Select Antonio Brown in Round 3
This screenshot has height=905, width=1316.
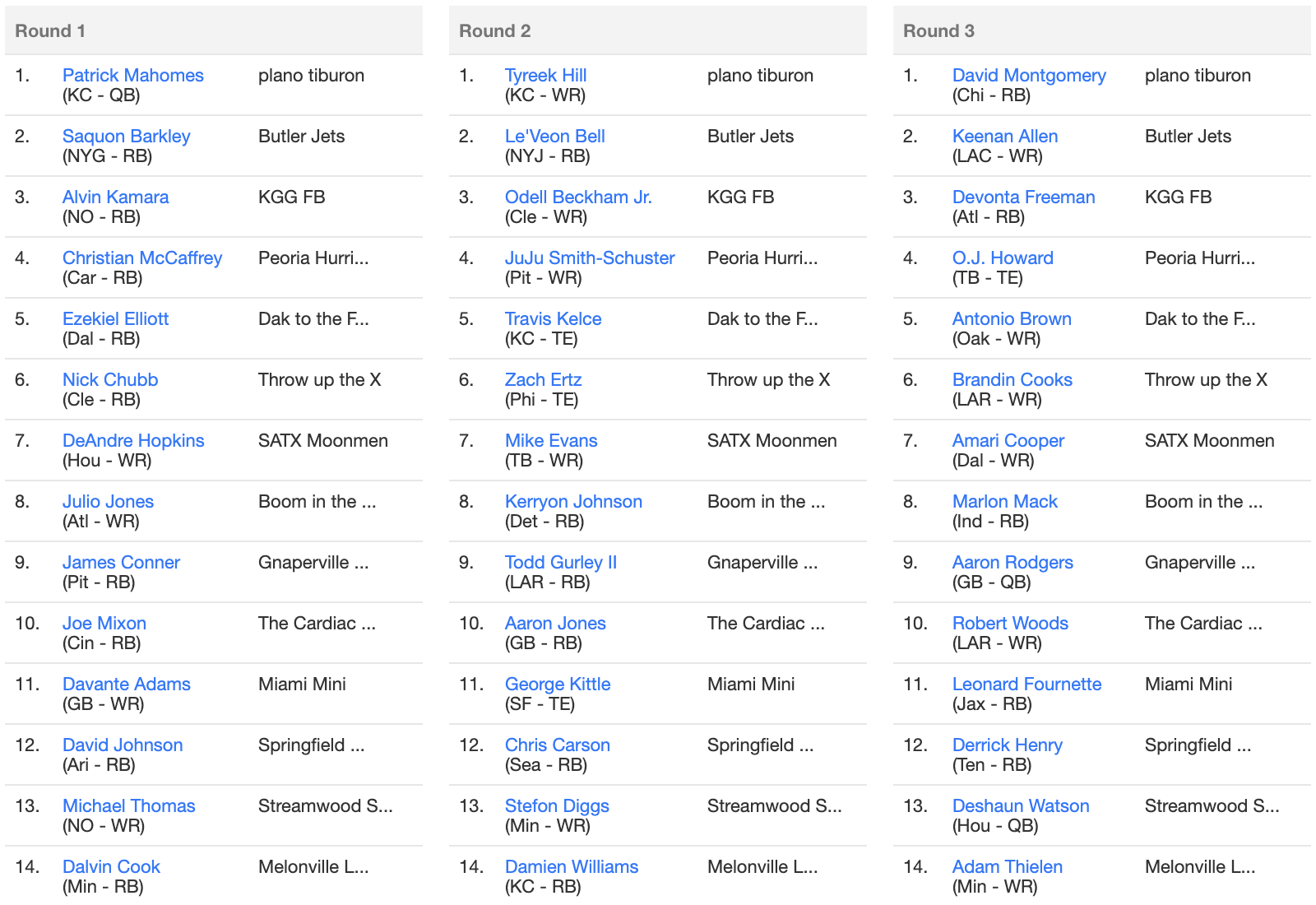pos(1012,319)
